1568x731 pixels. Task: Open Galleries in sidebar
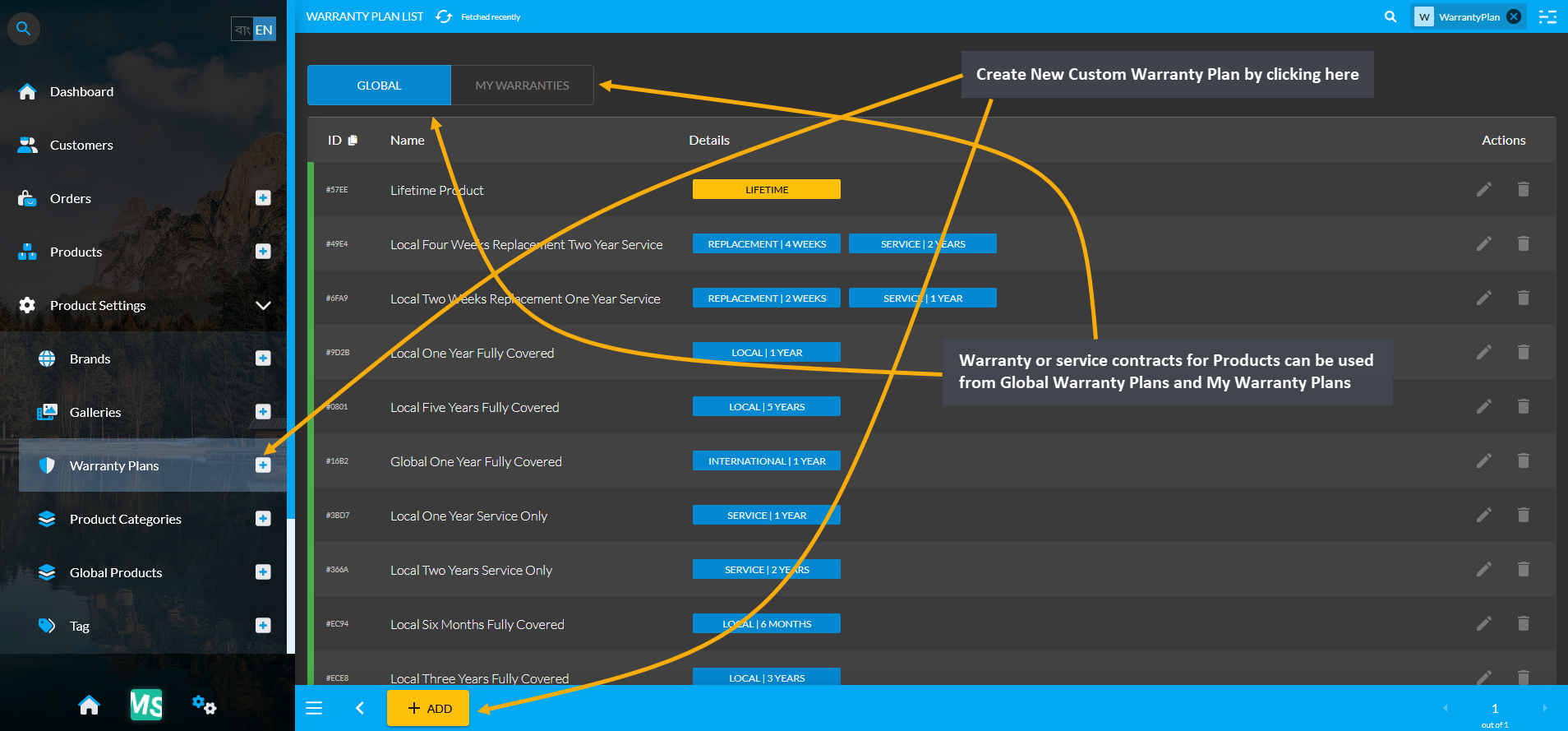[95, 412]
